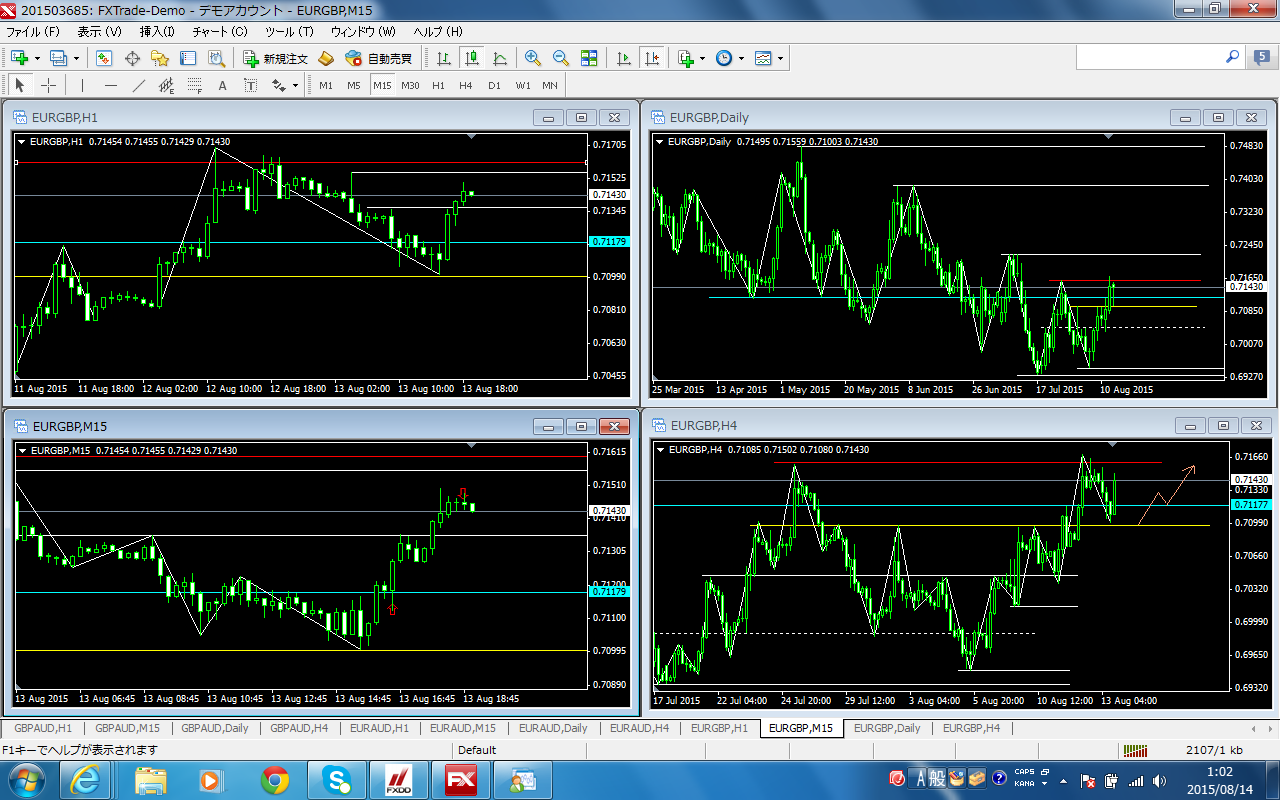Zoom in on the chart
Image resolution: width=1280 pixels, height=800 pixels.
click(533, 58)
